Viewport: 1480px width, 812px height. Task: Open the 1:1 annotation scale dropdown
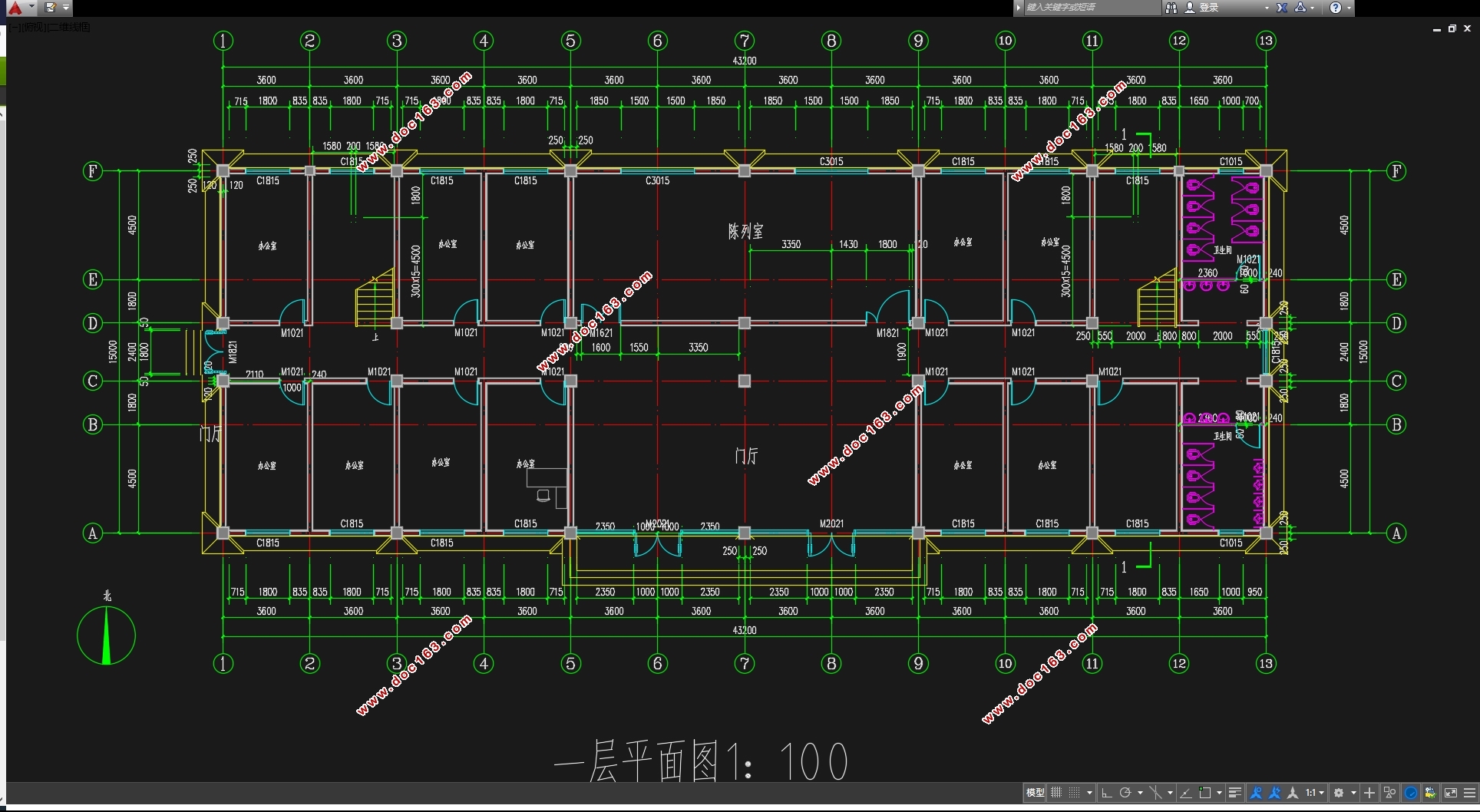tap(1315, 793)
